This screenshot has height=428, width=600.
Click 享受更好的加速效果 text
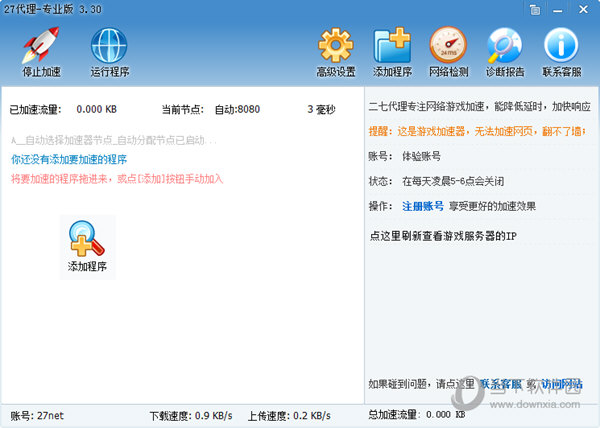(492, 207)
